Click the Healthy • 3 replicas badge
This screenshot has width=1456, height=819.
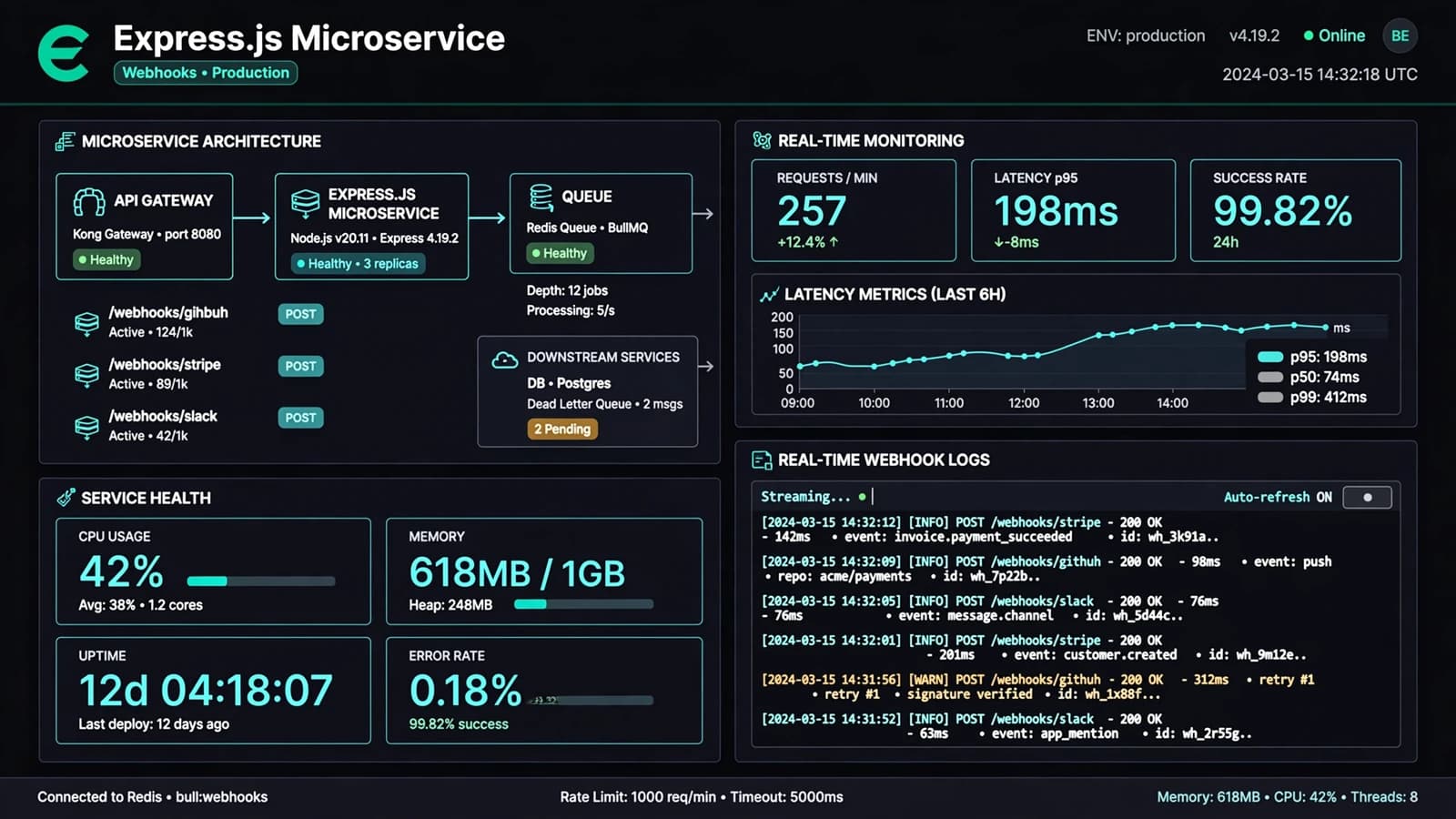pos(358,264)
